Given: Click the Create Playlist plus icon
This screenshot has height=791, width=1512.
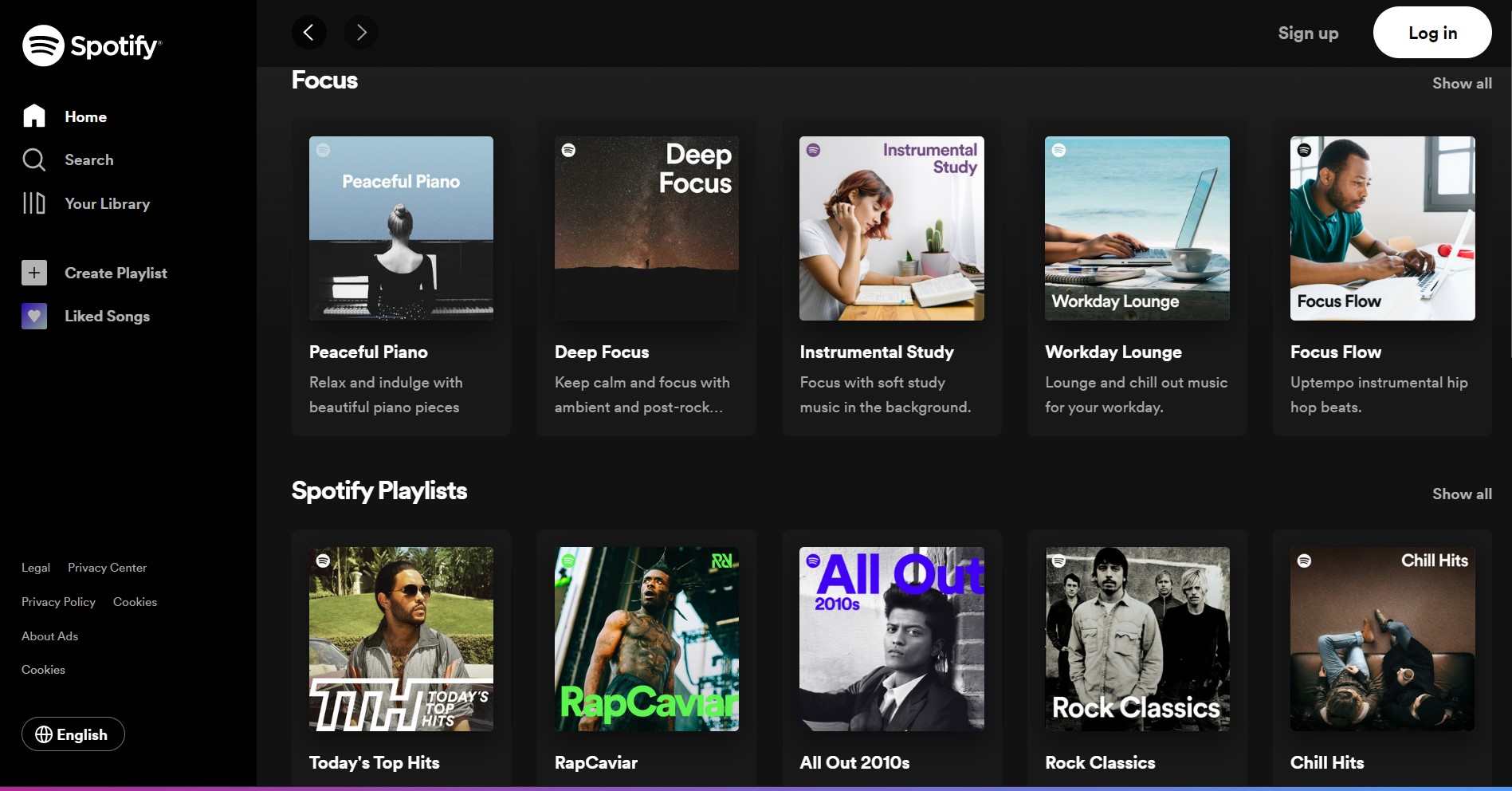Looking at the screenshot, I should [34, 273].
